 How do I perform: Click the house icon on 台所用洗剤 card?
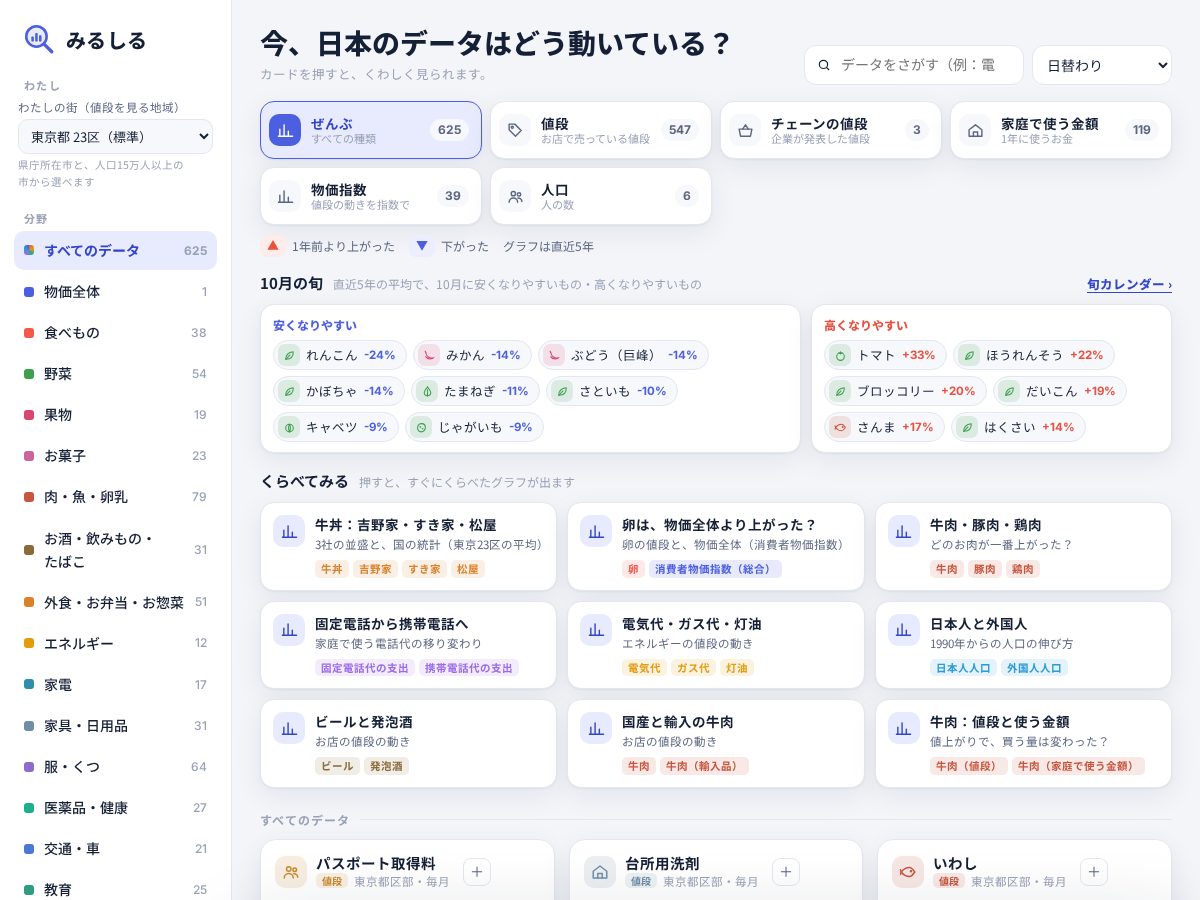pyautogui.click(x=600, y=872)
